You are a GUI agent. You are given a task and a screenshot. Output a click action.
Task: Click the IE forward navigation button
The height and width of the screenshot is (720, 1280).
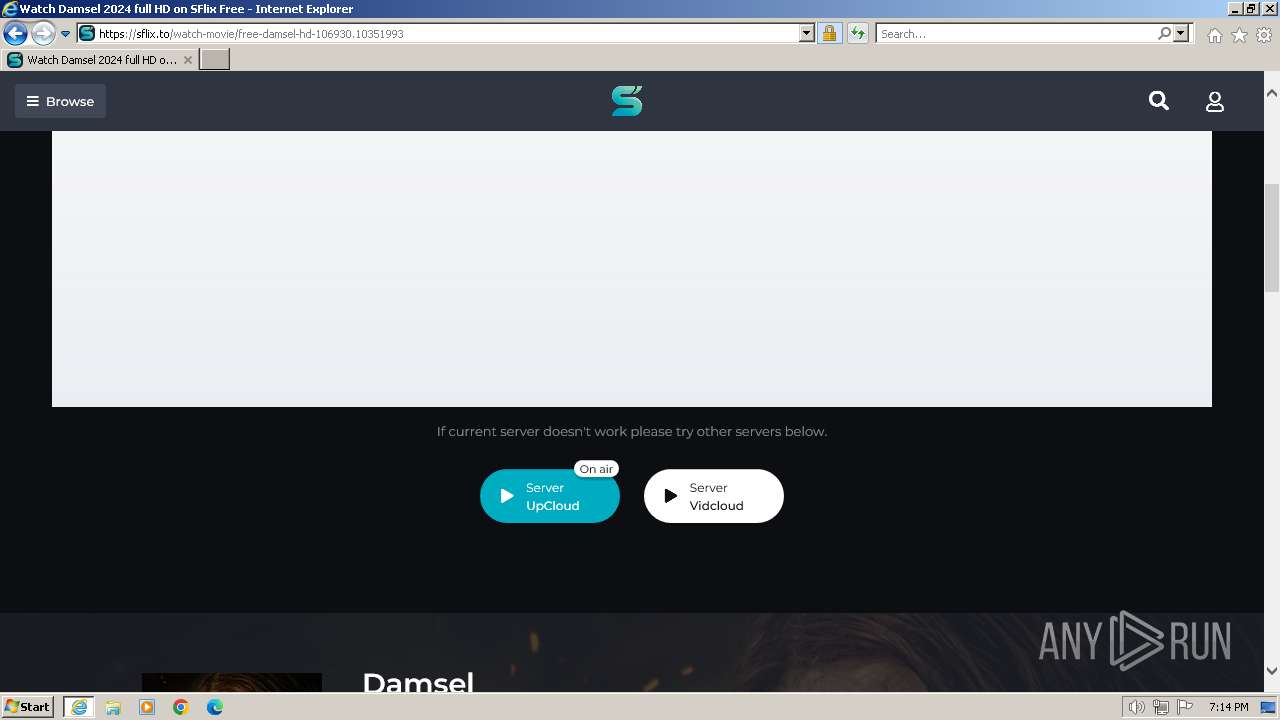pyautogui.click(x=42, y=33)
